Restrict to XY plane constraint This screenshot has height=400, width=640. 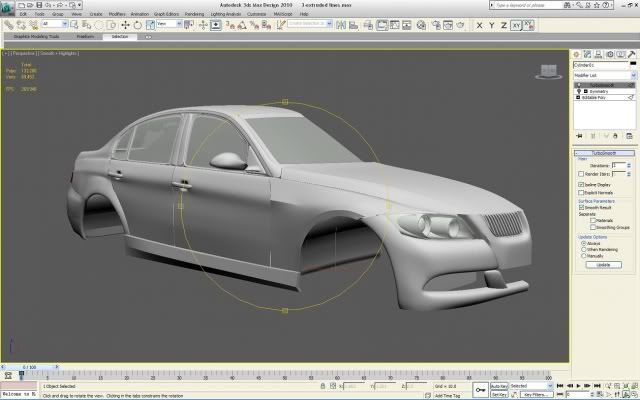tap(516, 25)
